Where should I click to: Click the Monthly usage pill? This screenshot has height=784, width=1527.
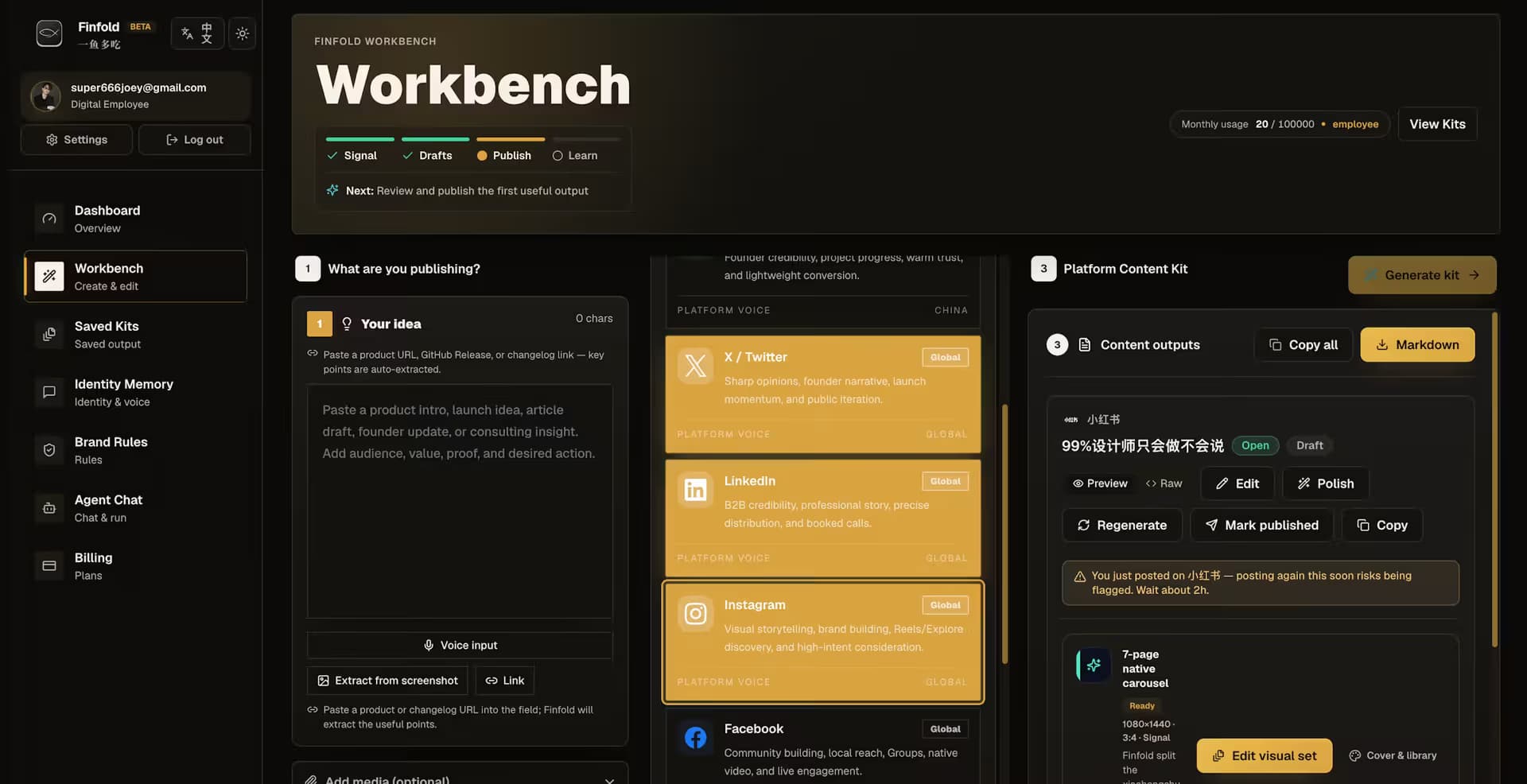[1280, 124]
